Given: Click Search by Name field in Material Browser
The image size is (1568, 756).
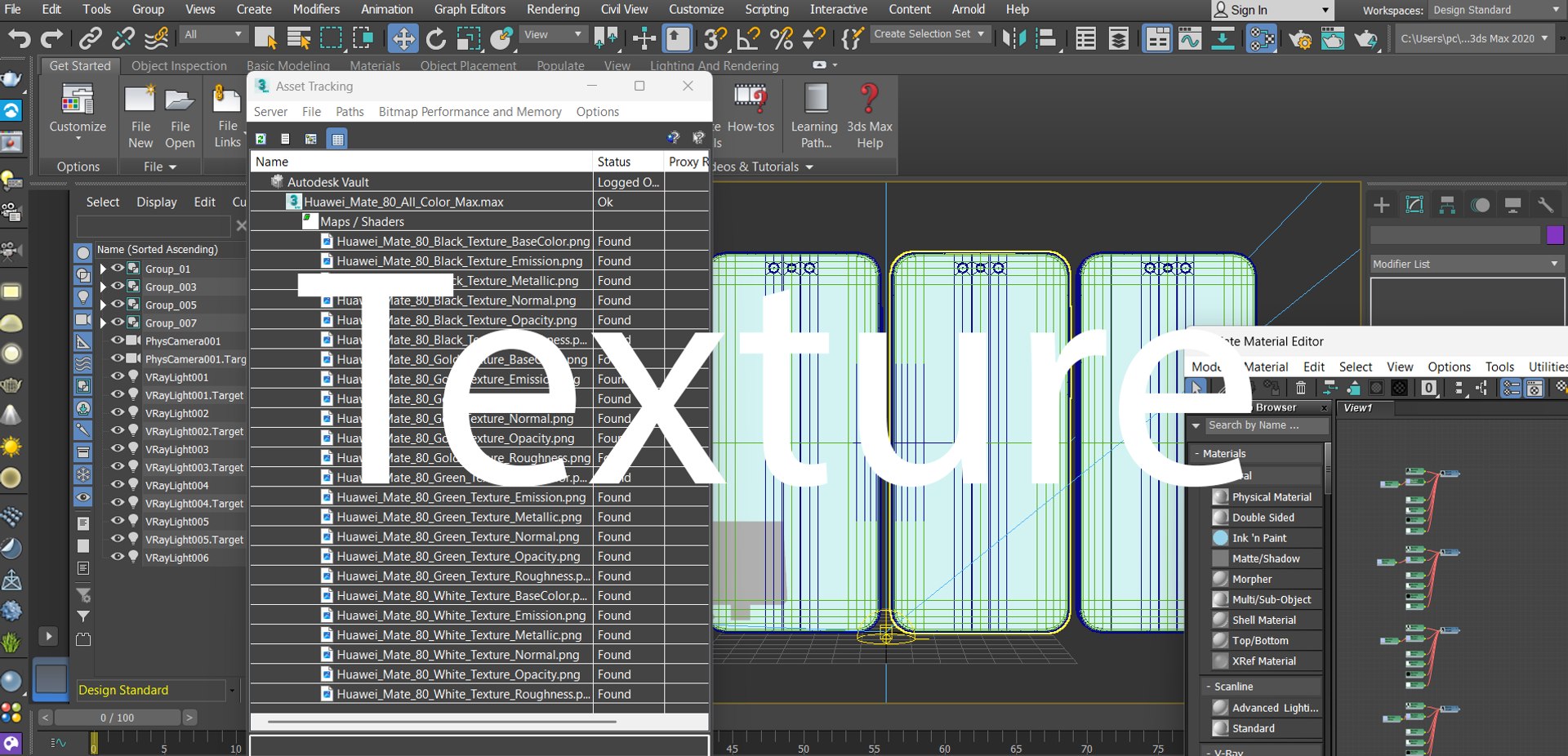Looking at the screenshot, I should tap(1267, 425).
